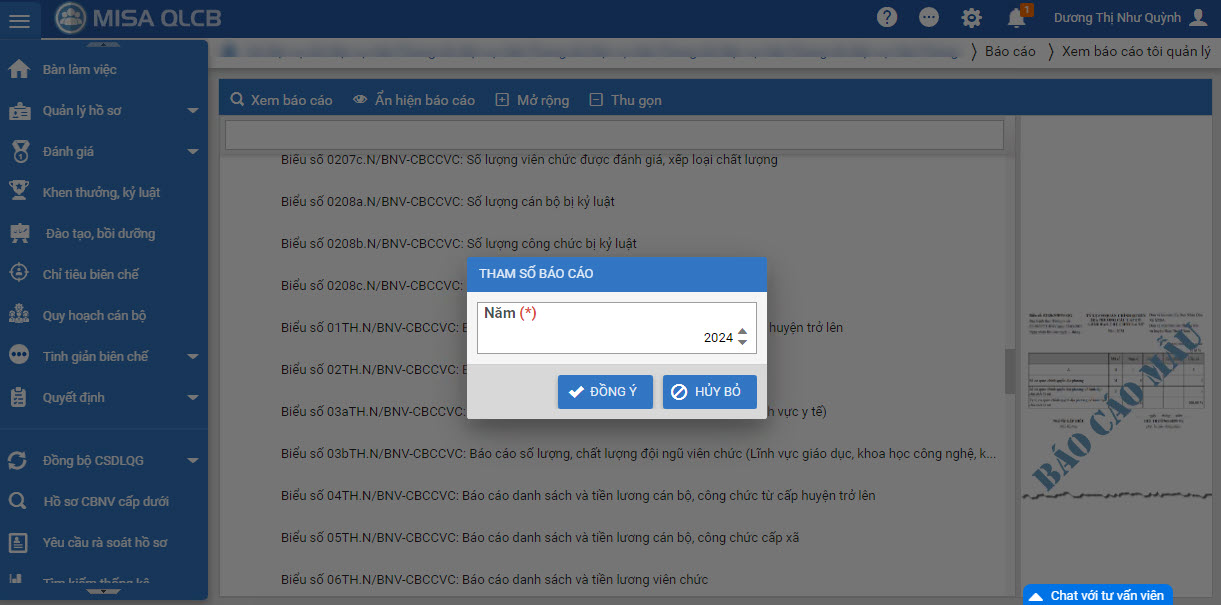Open Chat với tư vấn viên panel
Screen dimensions: 1221x605
pos(1097,595)
